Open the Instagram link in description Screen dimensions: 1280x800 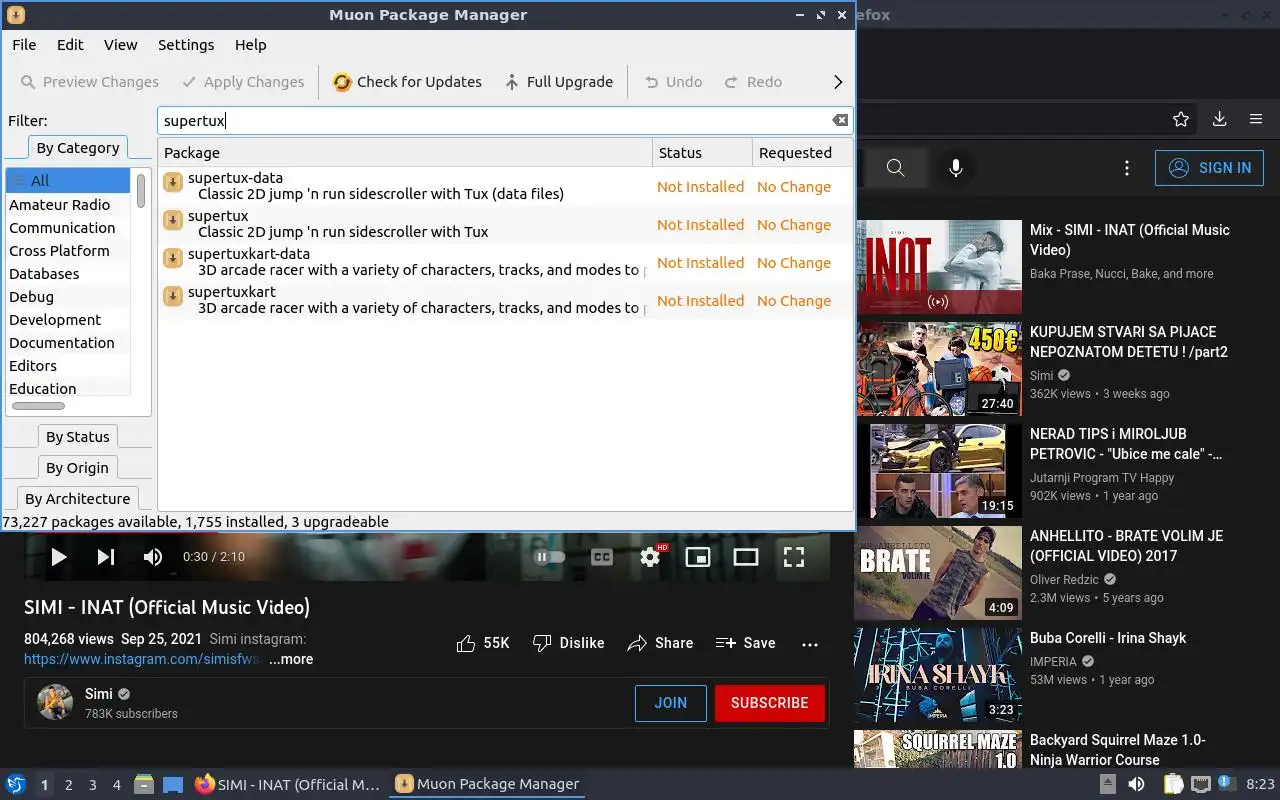[142, 659]
